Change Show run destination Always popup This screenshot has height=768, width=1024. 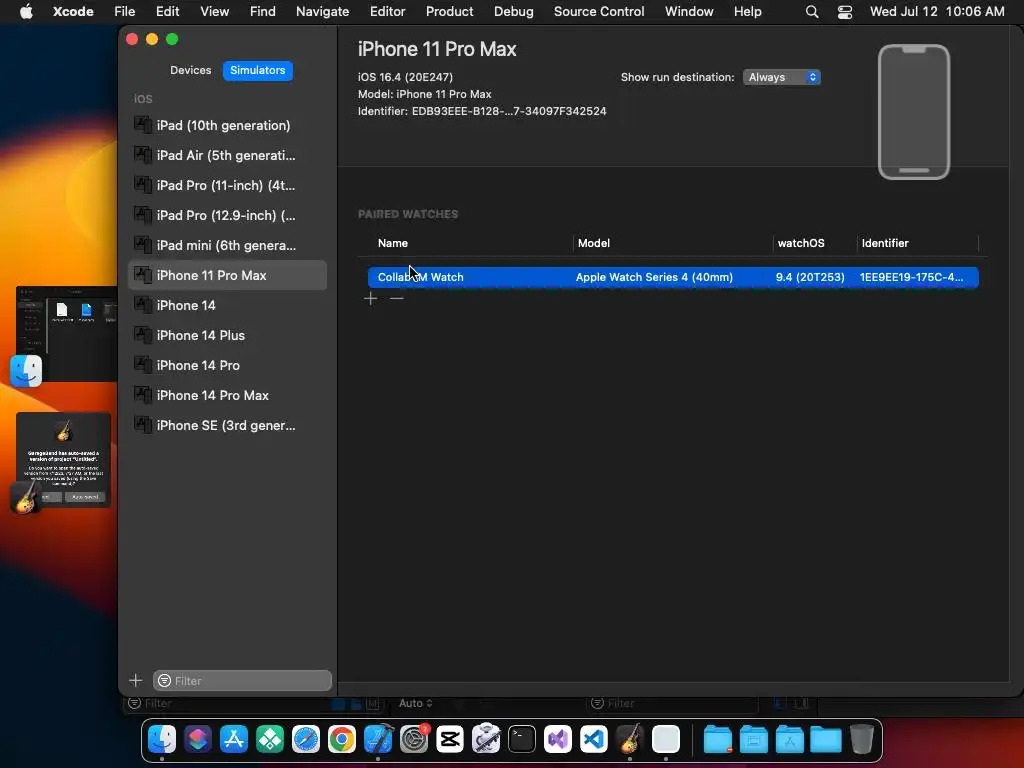click(782, 77)
